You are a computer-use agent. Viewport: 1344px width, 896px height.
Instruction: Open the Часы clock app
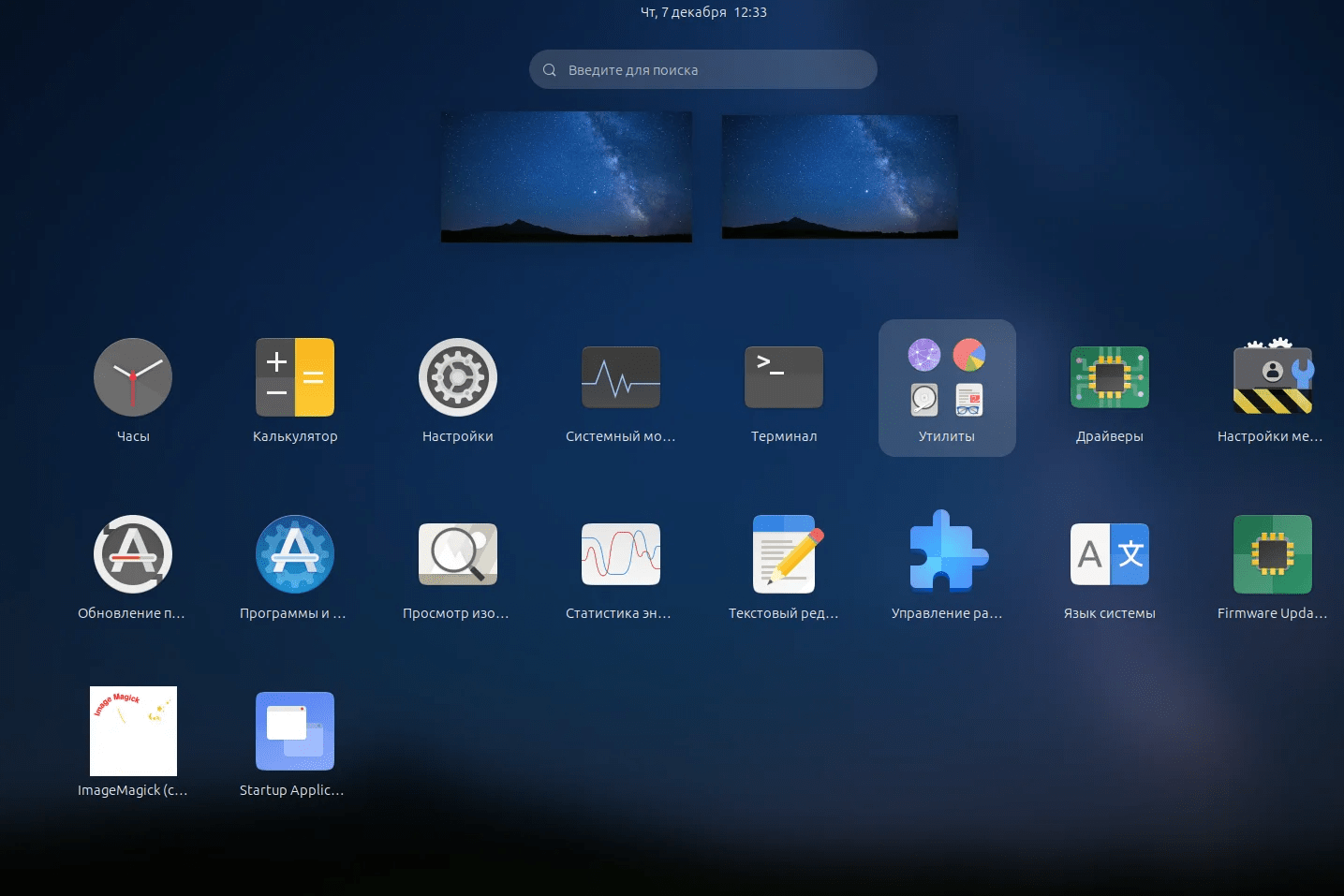pos(133,377)
